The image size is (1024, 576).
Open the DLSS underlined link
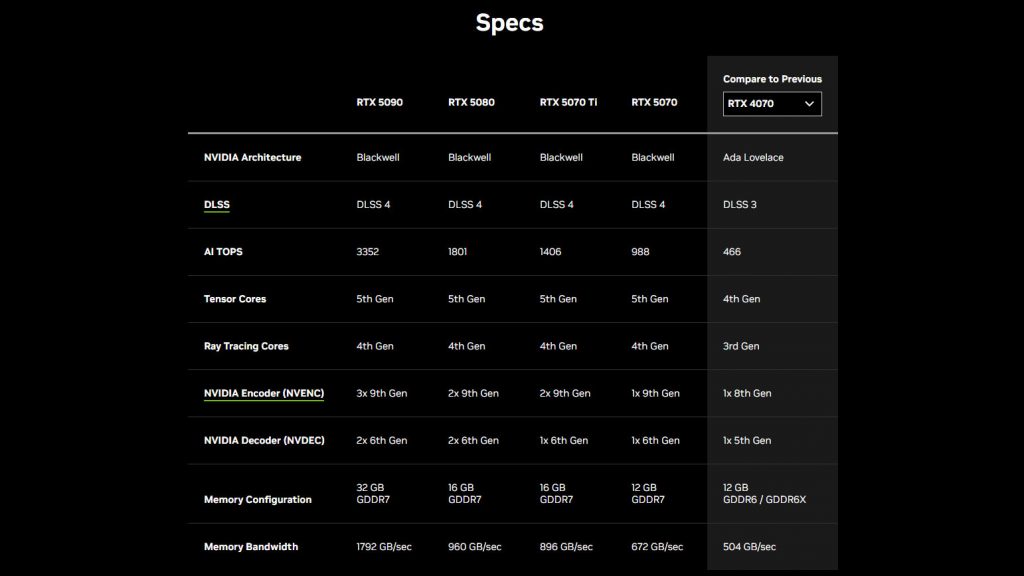pyautogui.click(x=216, y=205)
